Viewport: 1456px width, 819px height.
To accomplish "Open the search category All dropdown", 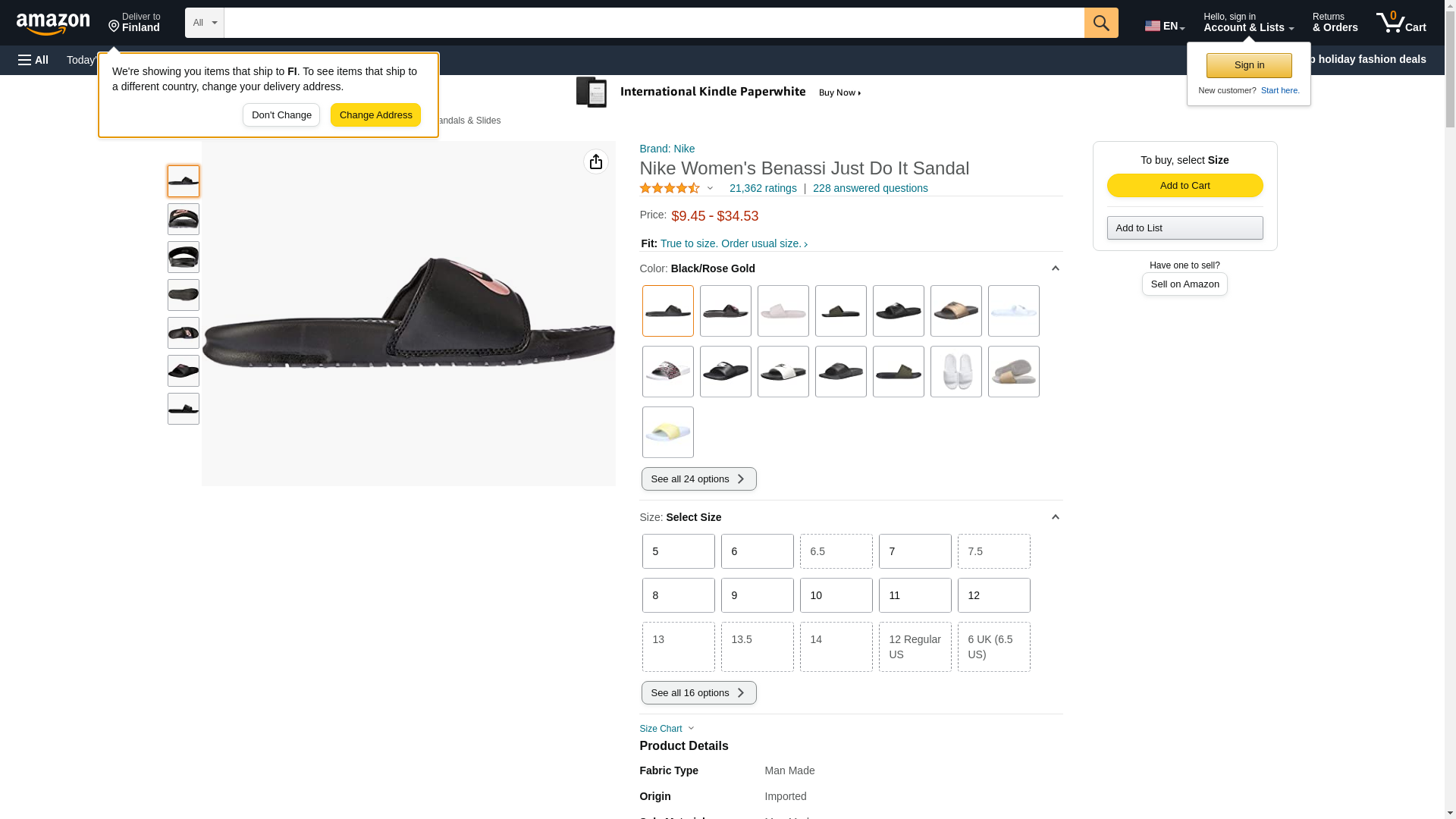I will (204, 23).
